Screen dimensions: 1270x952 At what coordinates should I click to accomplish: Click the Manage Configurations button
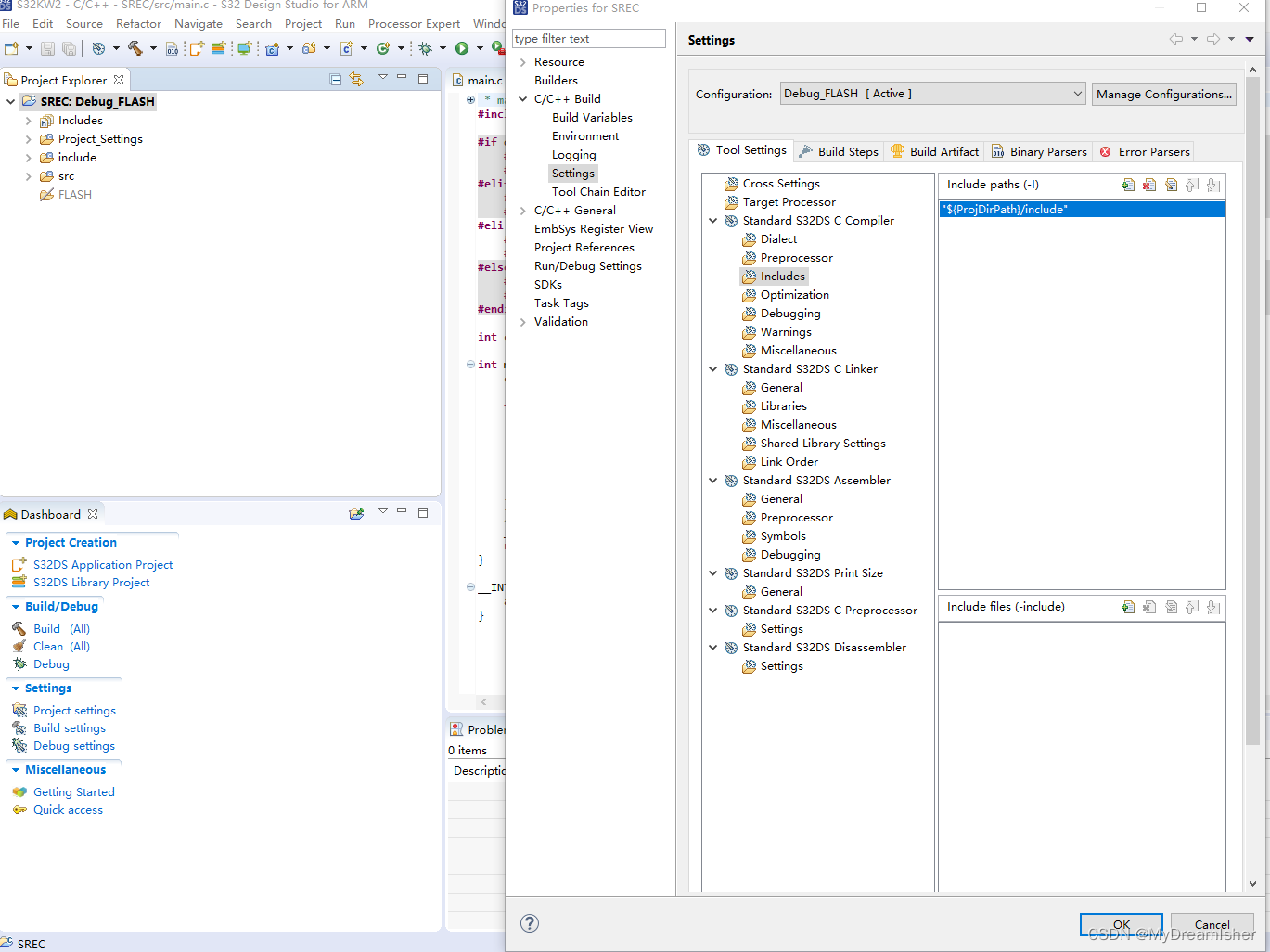pos(1163,94)
